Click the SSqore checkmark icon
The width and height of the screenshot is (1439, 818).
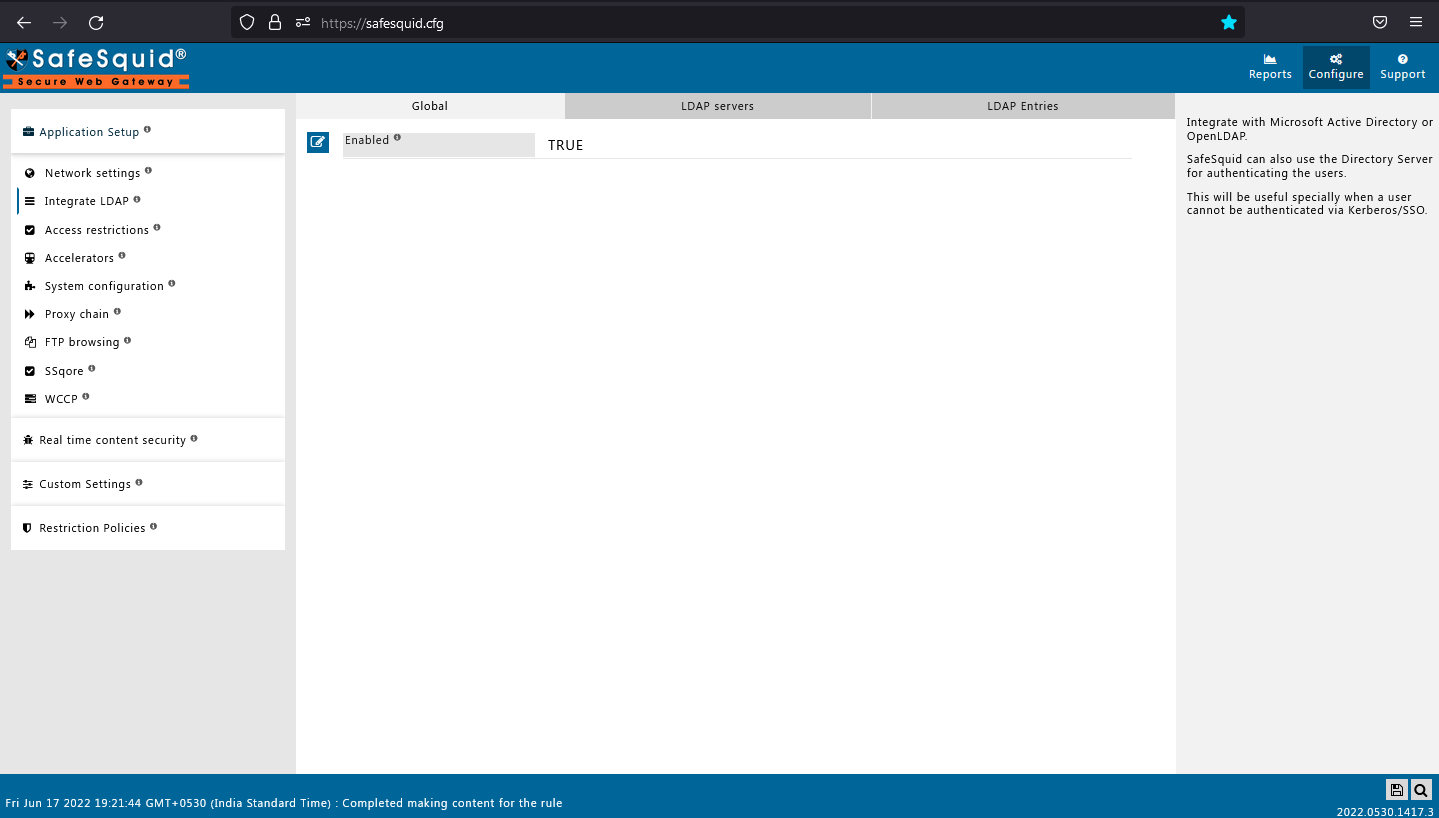click(x=29, y=370)
